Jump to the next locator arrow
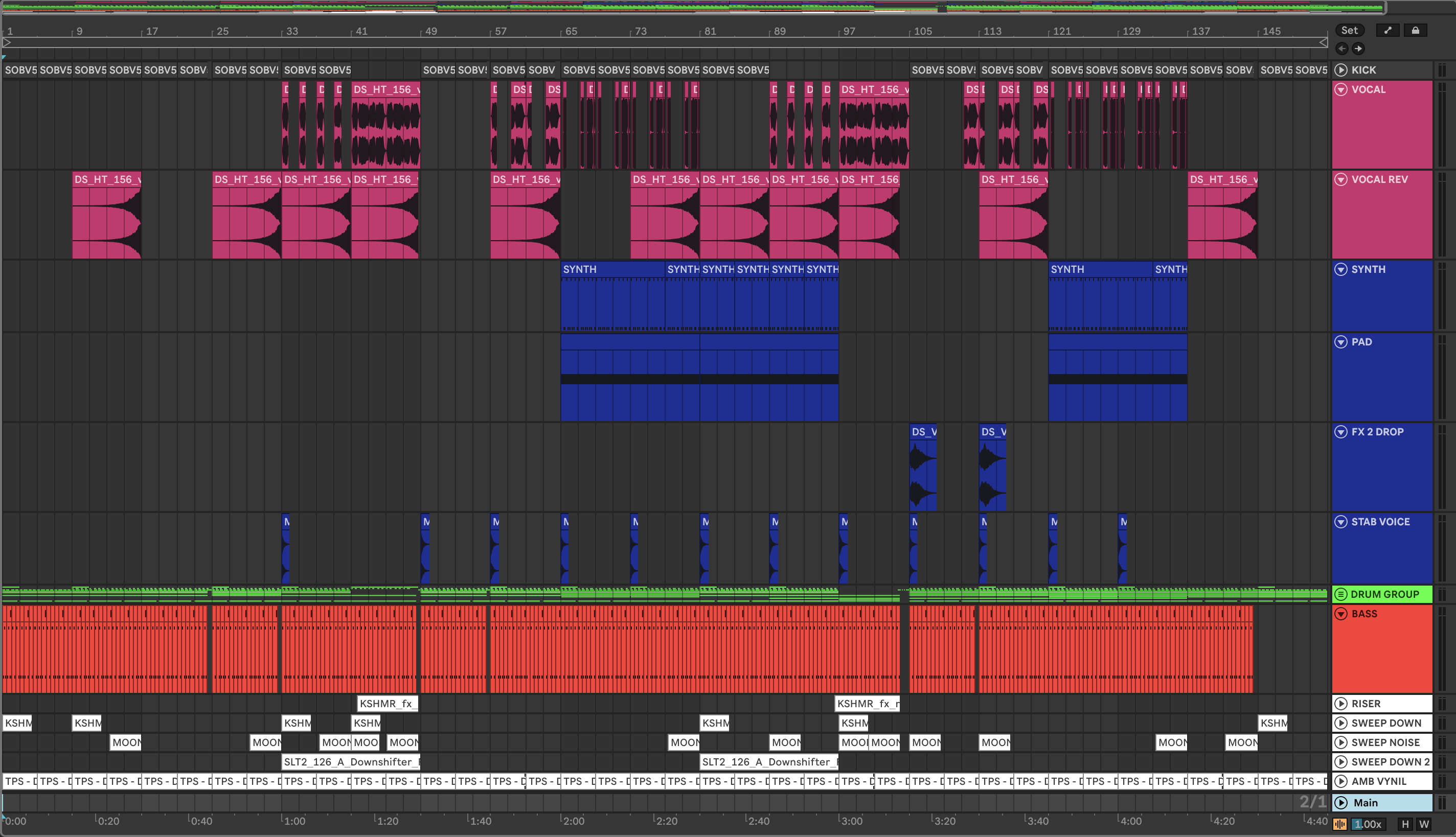The image size is (1456, 837). (x=1358, y=49)
